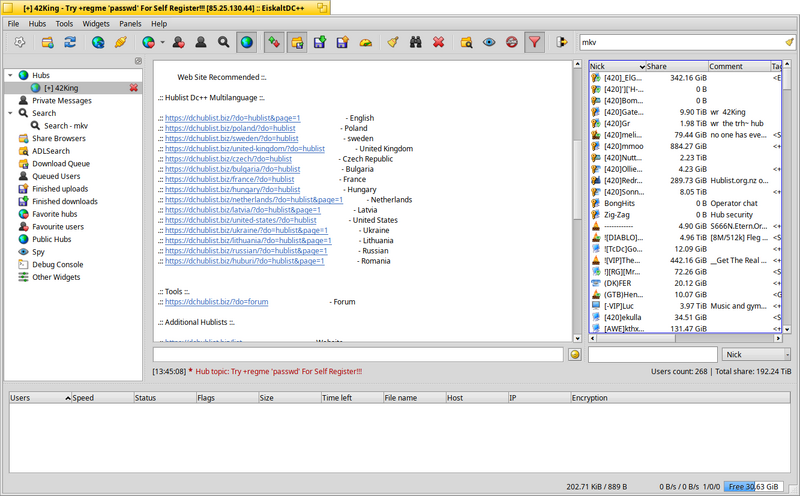Click the broom icon inside the mkv search box
Viewport: 800px width, 496px height.
coord(789,42)
